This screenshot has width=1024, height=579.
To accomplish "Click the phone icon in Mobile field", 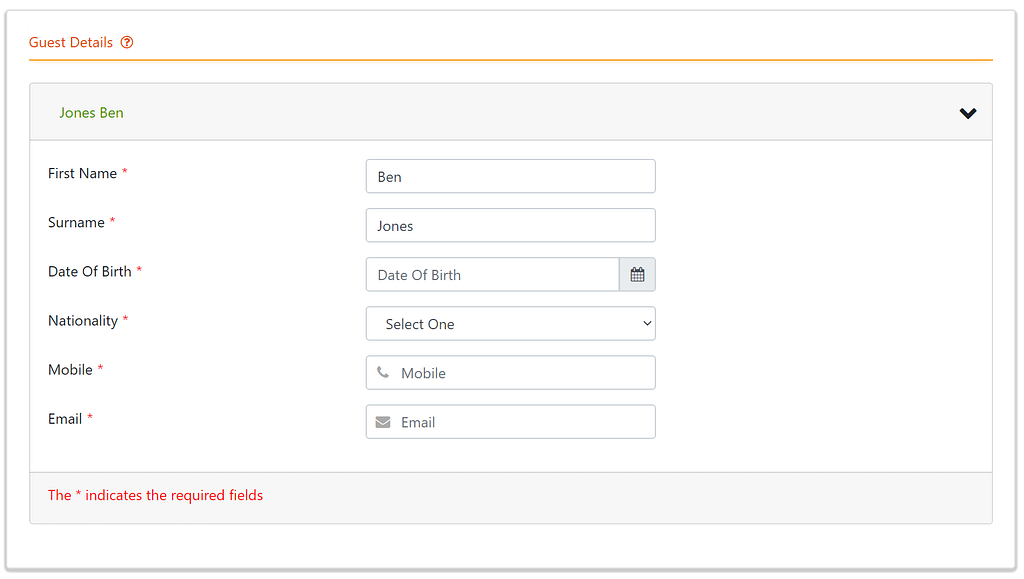I will click(383, 373).
